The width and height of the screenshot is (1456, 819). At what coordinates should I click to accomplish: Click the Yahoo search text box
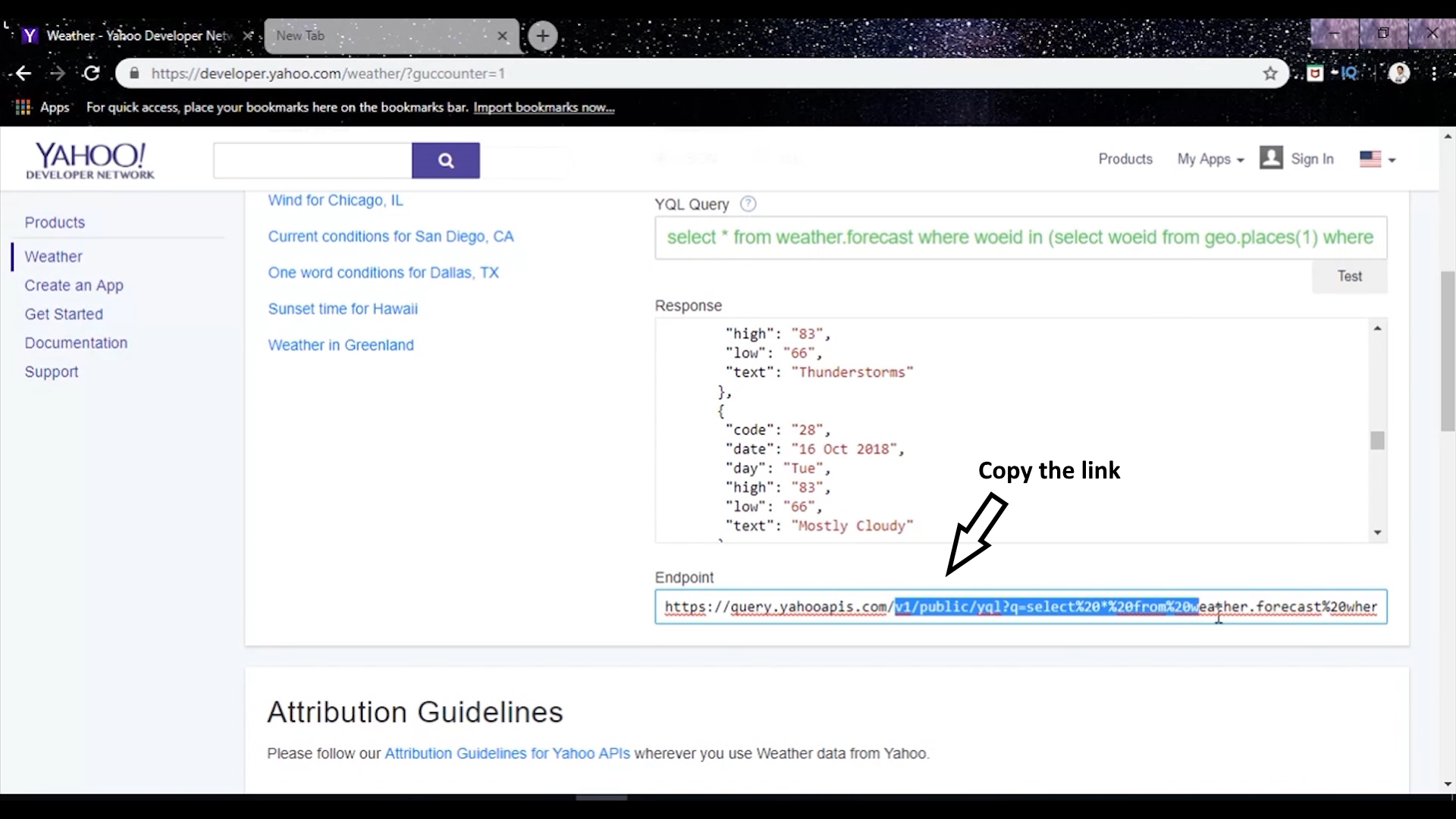pos(312,161)
